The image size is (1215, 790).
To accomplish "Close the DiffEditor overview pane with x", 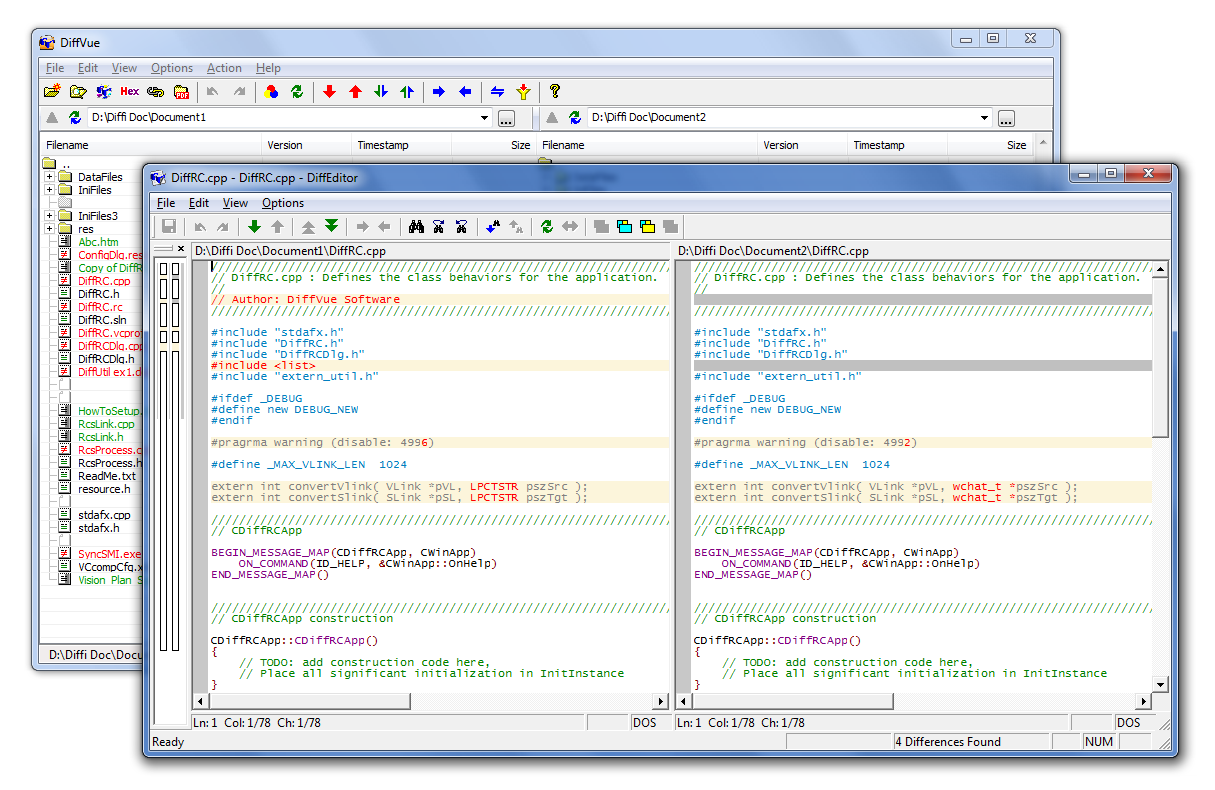I will tap(181, 249).
